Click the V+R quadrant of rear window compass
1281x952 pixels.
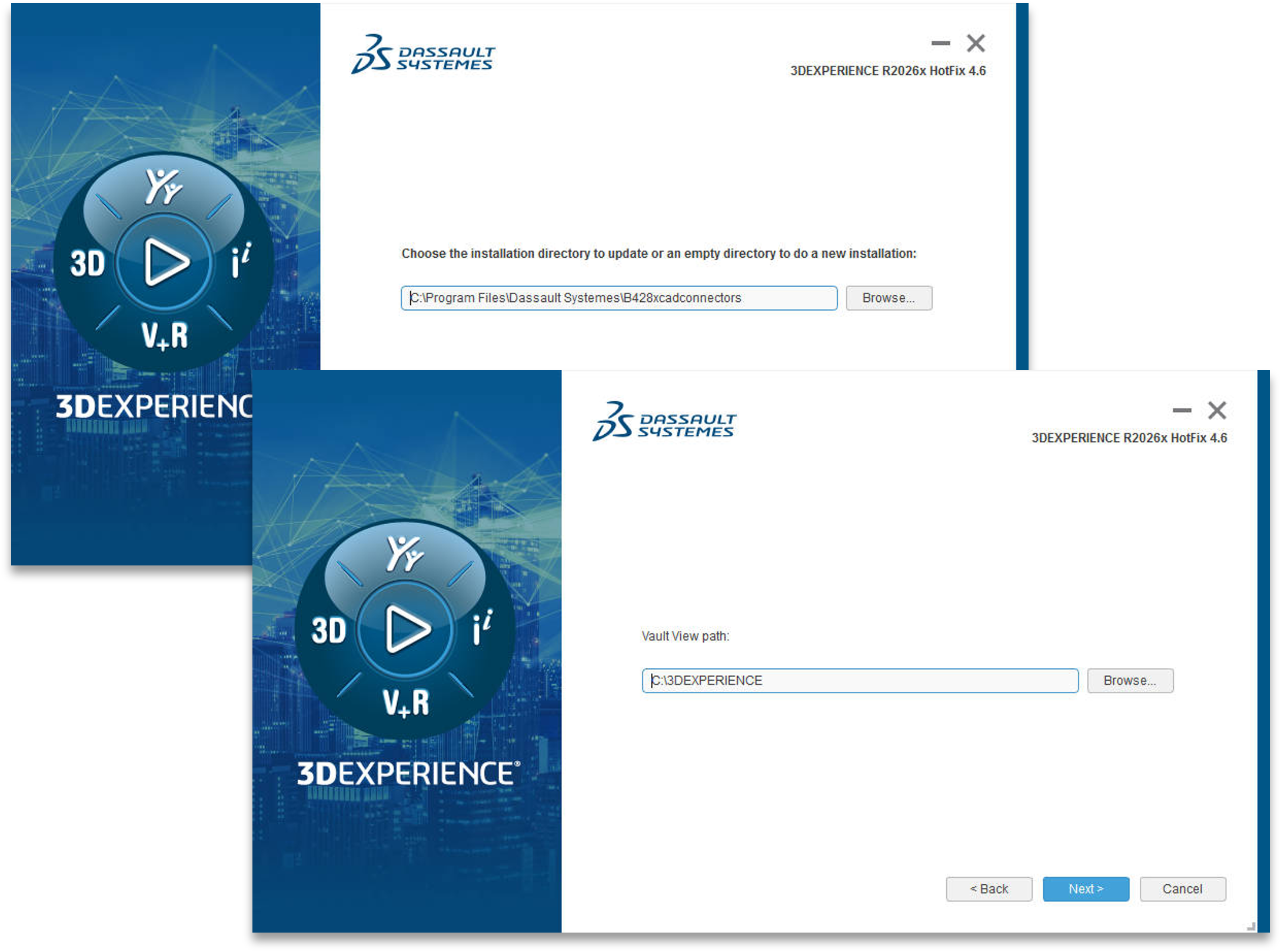point(165,336)
